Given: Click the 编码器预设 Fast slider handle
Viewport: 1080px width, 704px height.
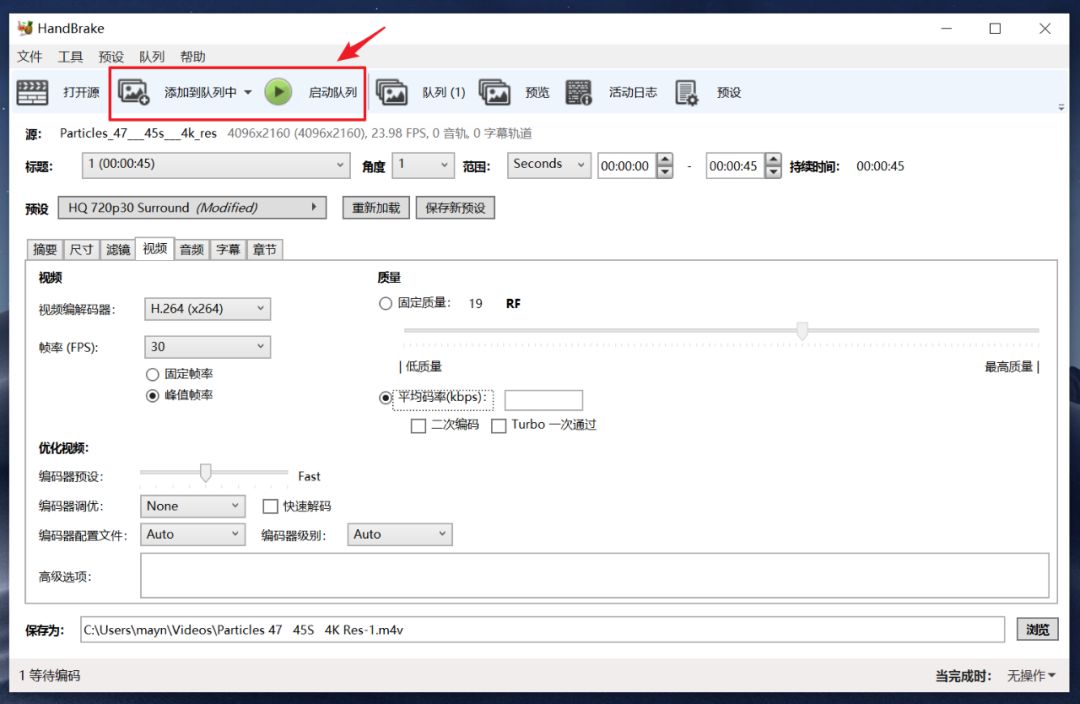Looking at the screenshot, I should 205,473.
